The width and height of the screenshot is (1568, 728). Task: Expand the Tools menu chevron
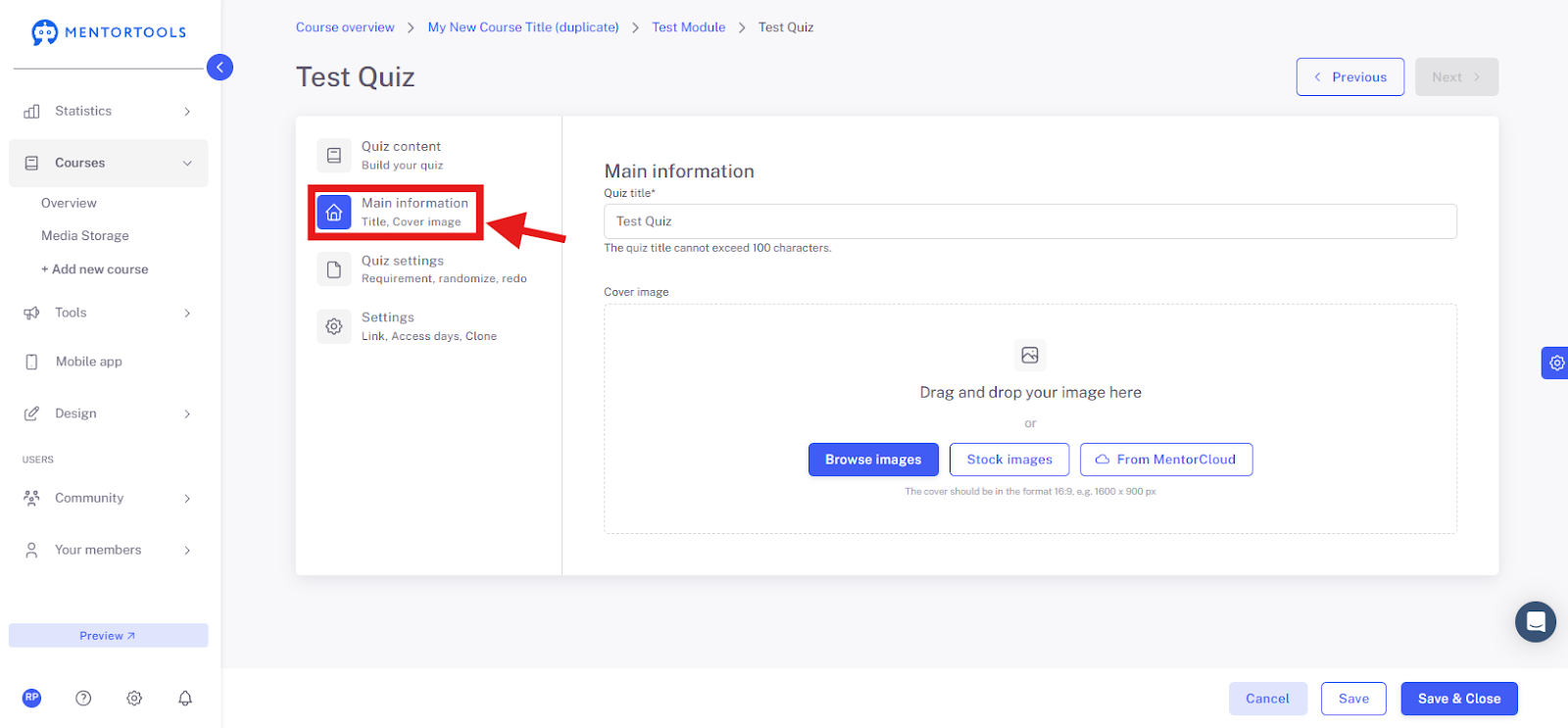pos(187,314)
